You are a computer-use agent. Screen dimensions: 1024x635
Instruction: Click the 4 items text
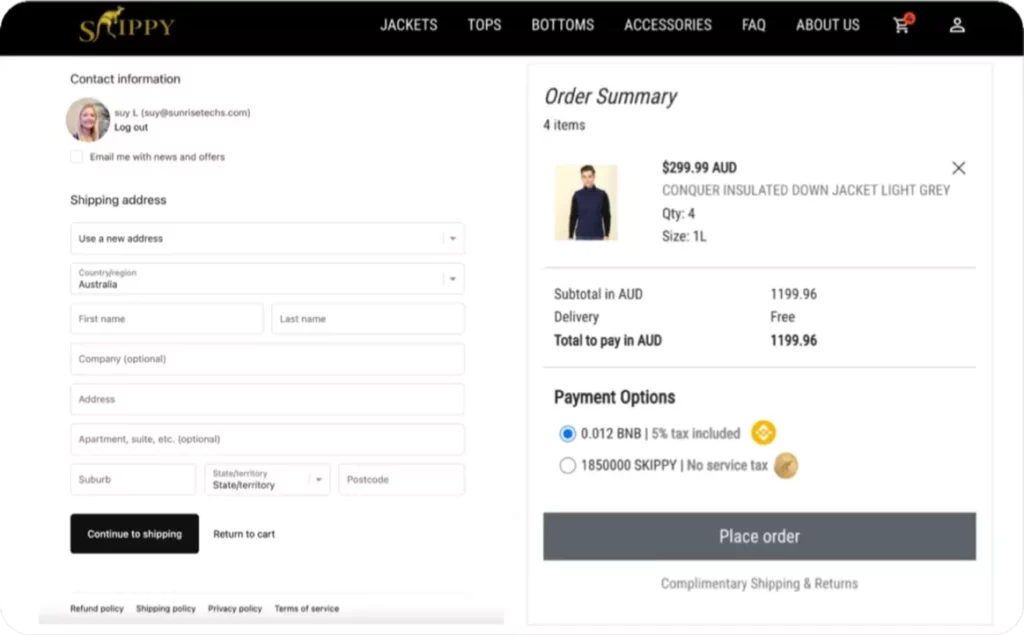click(564, 125)
